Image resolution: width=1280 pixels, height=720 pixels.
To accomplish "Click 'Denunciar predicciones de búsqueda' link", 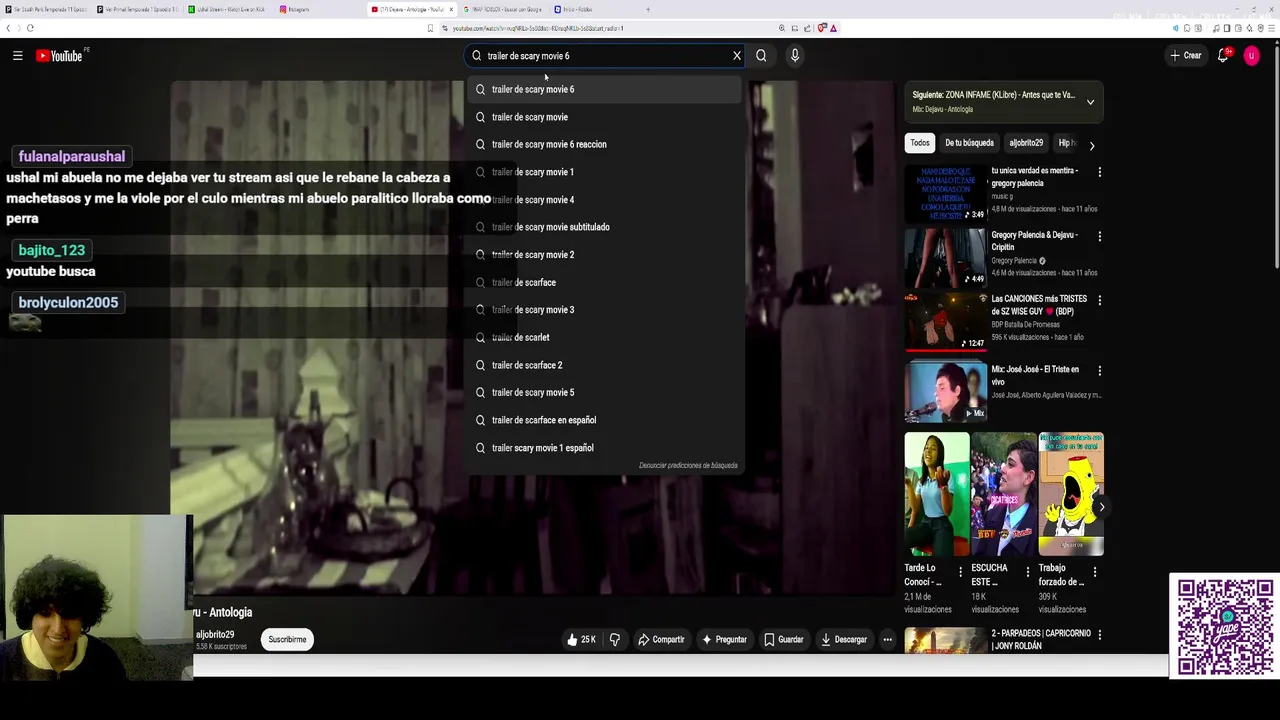I will coord(688,465).
